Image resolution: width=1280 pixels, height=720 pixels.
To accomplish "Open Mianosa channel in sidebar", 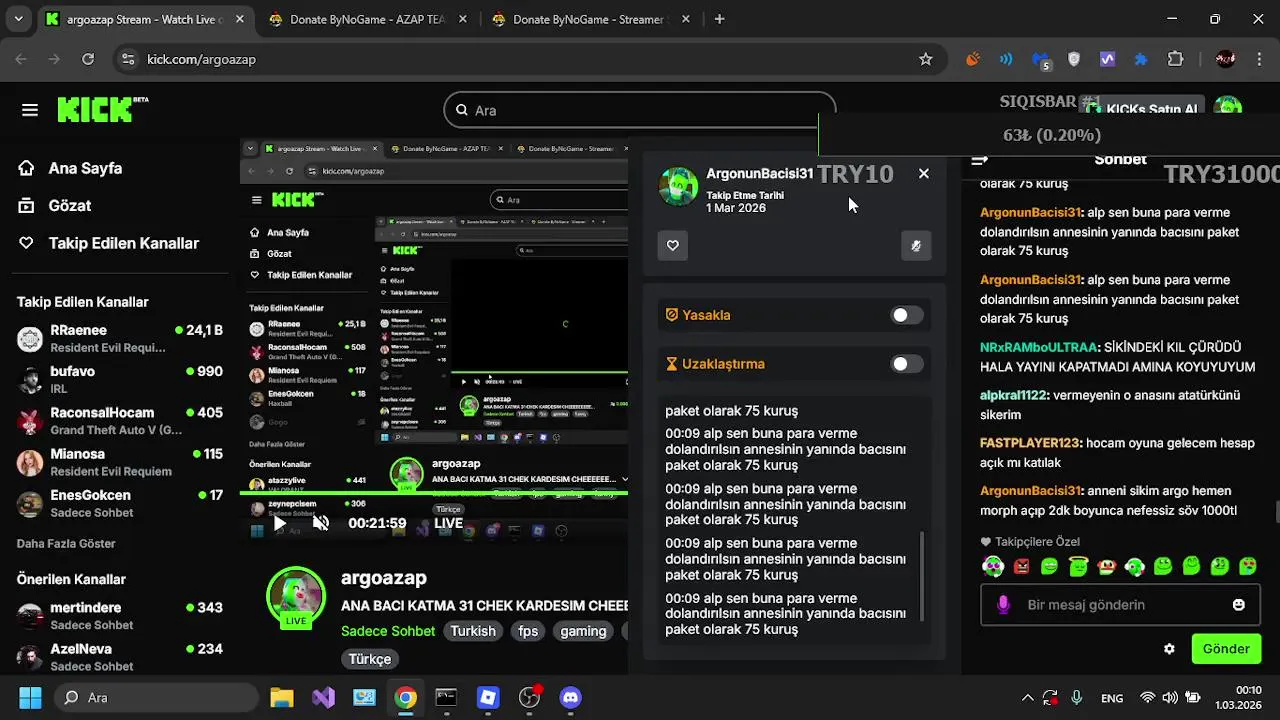I will [x=120, y=462].
